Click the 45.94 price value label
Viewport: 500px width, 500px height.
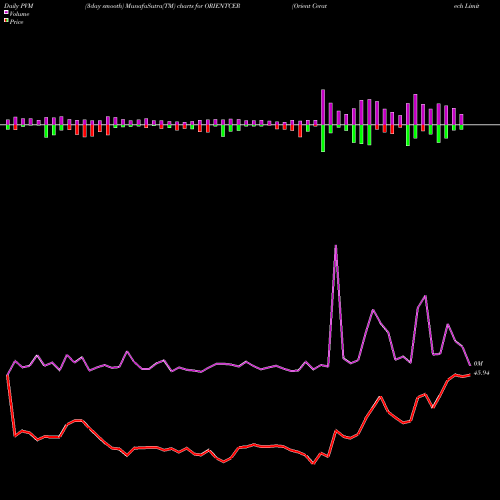(481, 373)
